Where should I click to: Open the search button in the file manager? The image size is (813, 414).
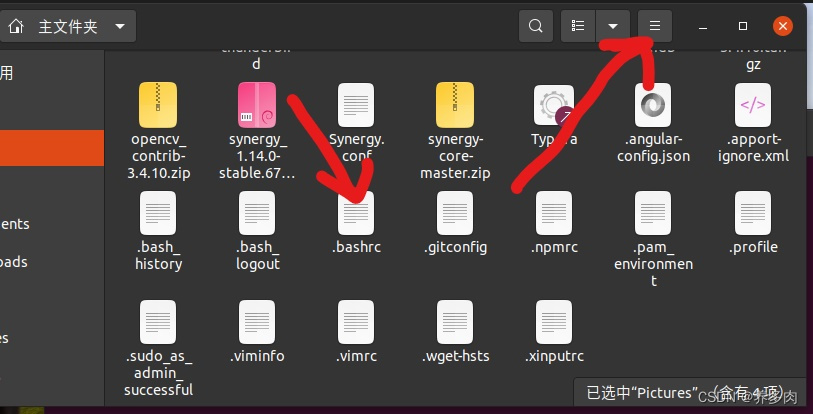pyautogui.click(x=536, y=26)
